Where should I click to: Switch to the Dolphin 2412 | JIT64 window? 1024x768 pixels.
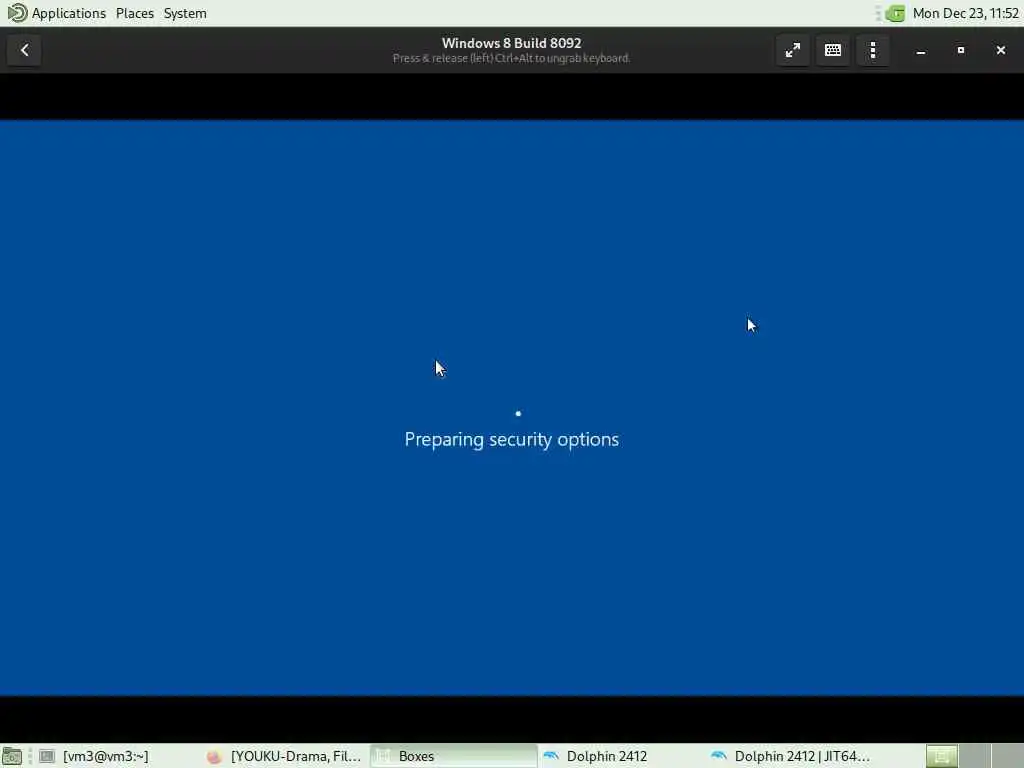[x=789, y=756]
